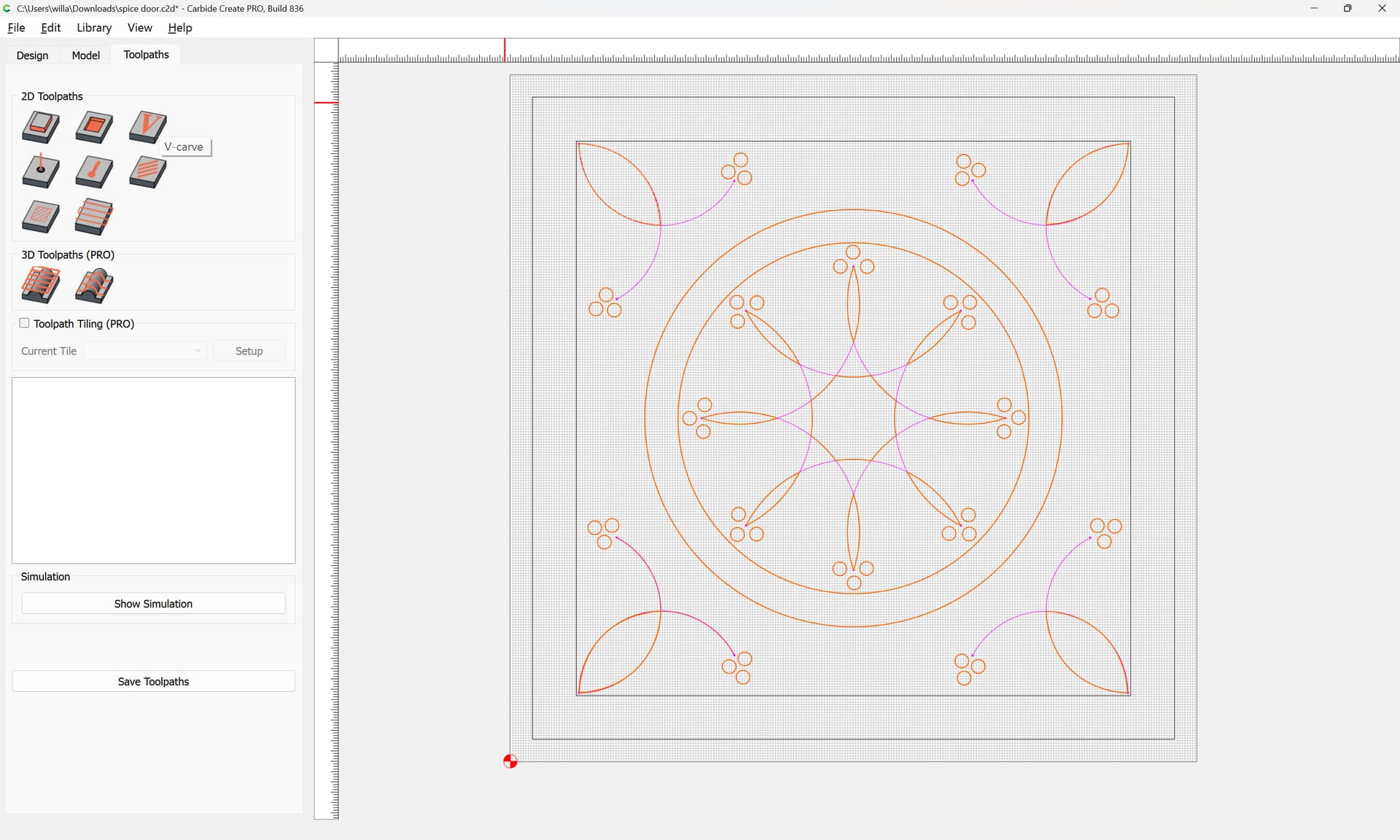Click the Show Simulation button
This screenshot has height=840, width=1400.
tap(153, 604)
